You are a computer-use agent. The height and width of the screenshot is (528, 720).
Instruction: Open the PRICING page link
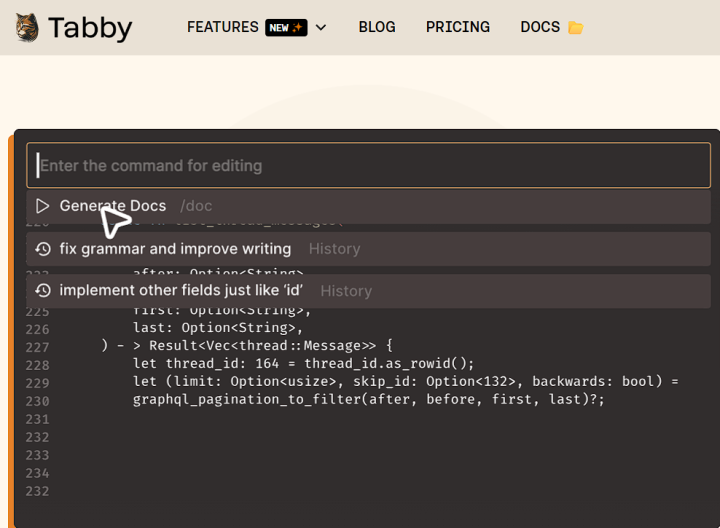(x=457, y=27)
